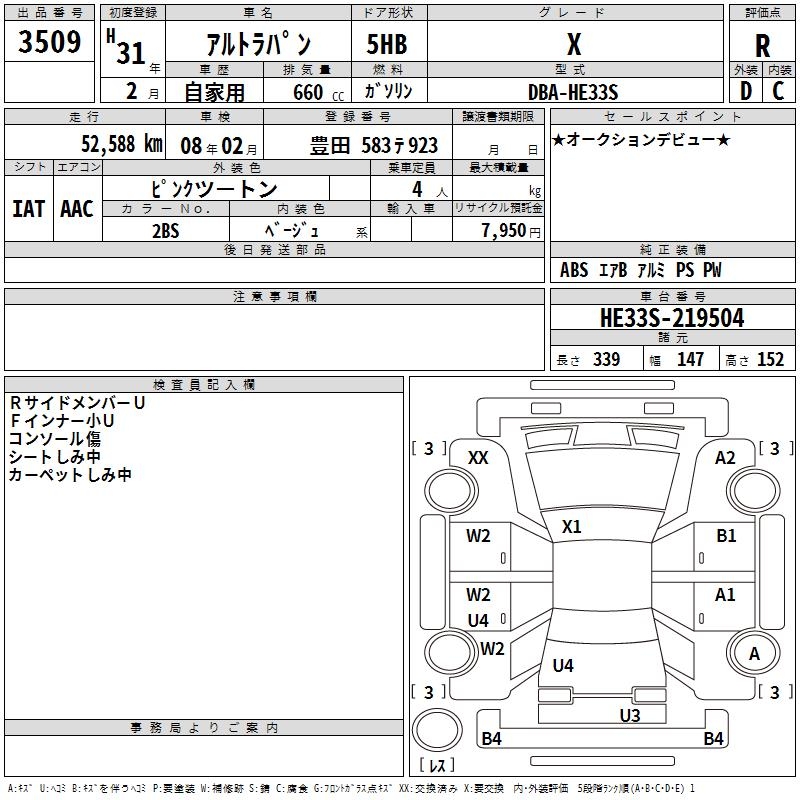Click the 検査員記入欄 header

pyautogui.click(x=204, y=385)
